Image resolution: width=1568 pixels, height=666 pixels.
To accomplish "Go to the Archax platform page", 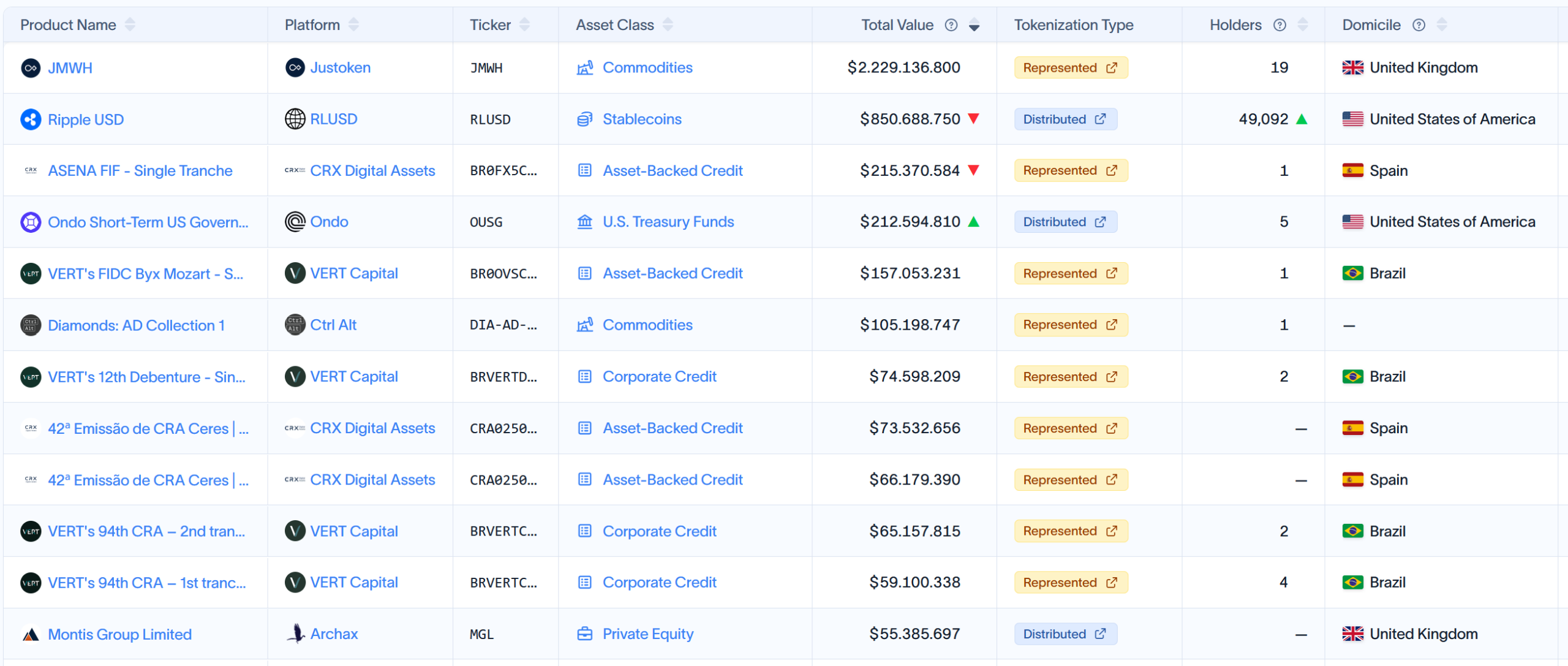I will 334,634.
